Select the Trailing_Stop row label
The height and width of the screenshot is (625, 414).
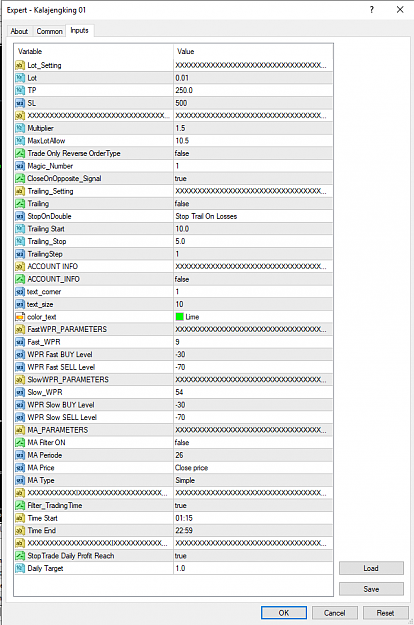[47, 241]
